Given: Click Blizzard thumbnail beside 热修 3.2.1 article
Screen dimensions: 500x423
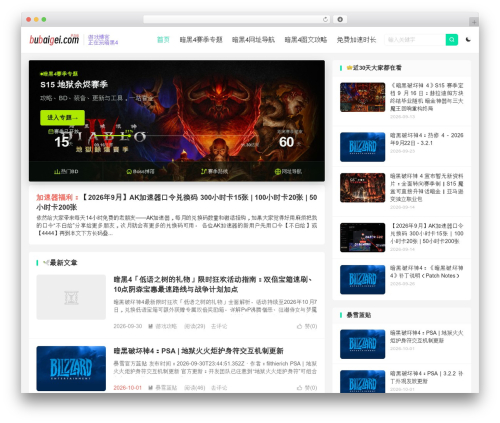Looking at the screenshot, I should [x=363, y=147].
